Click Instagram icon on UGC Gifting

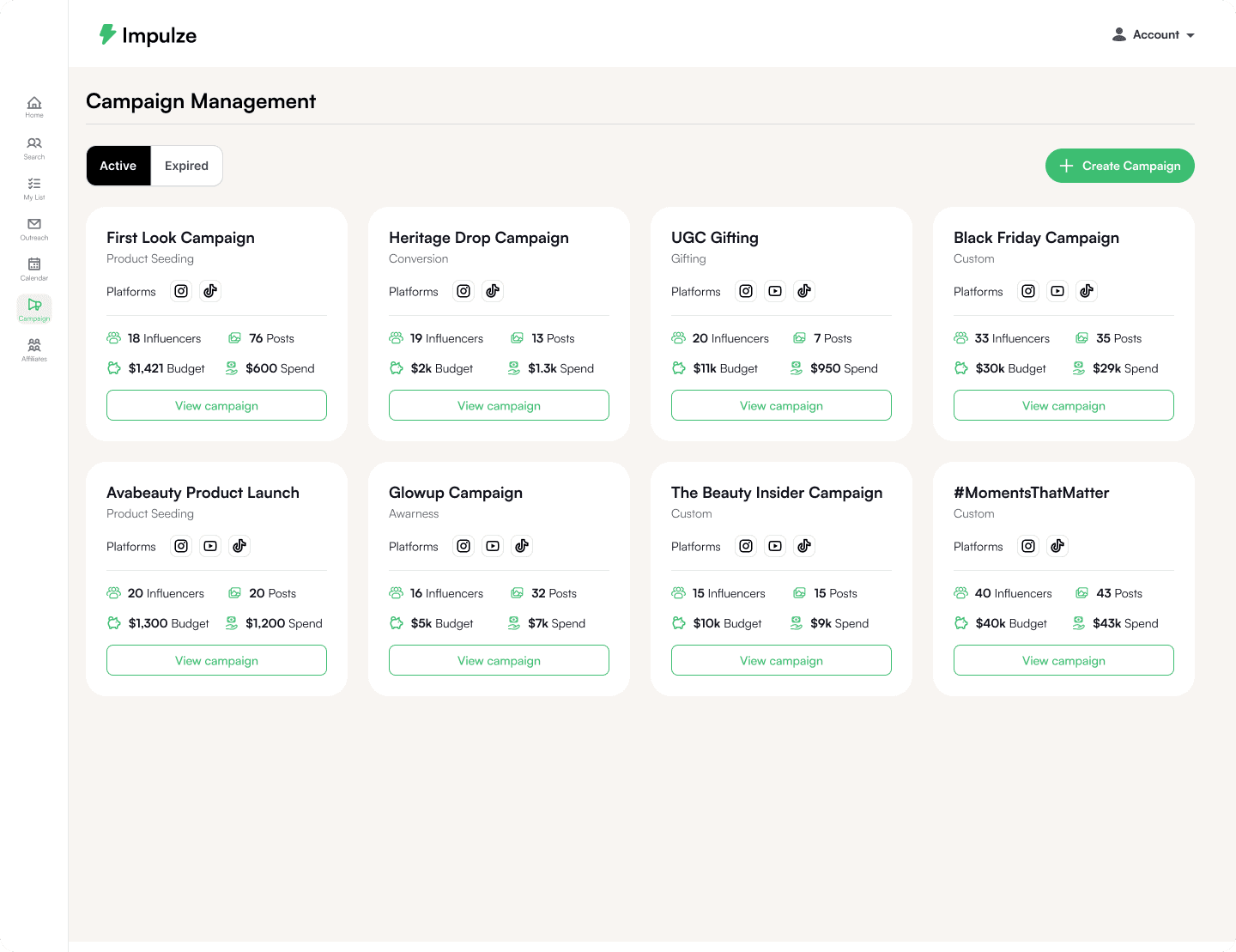coord(746,291)
